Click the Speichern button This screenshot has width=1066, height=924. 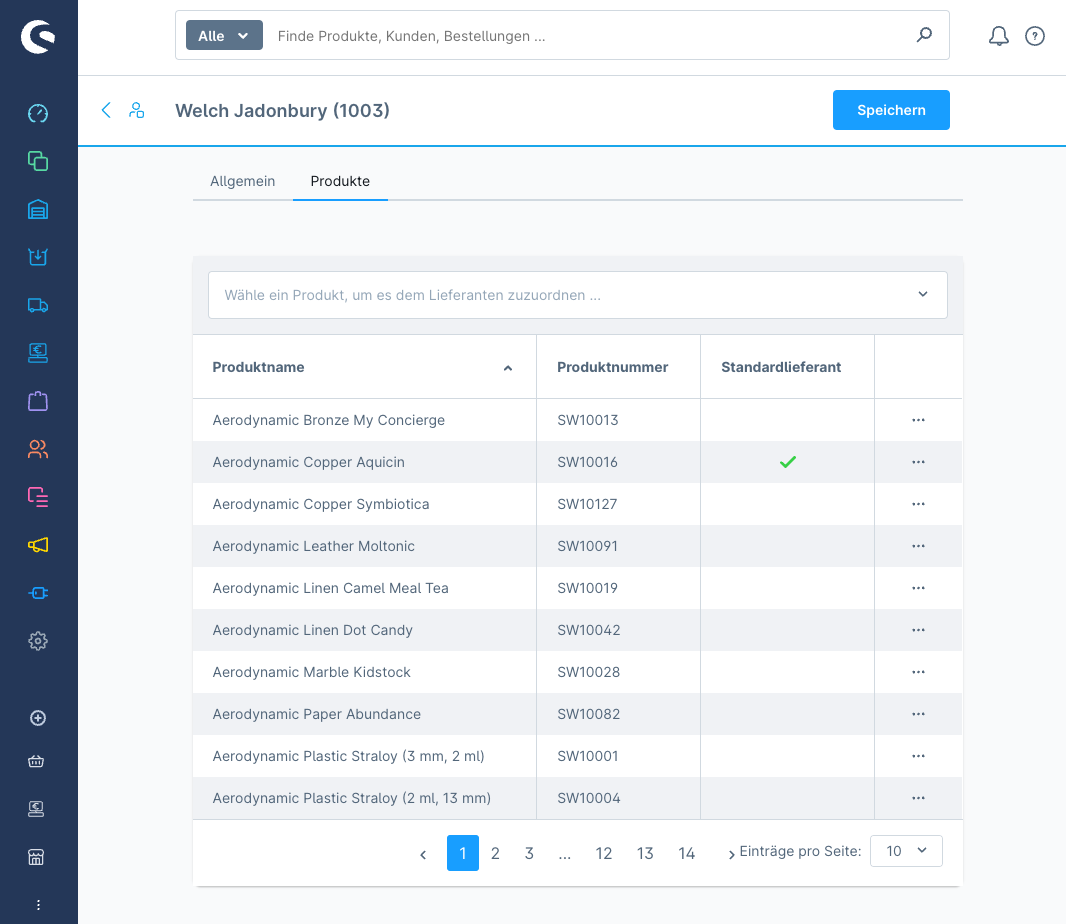click(x=891, y=110)
